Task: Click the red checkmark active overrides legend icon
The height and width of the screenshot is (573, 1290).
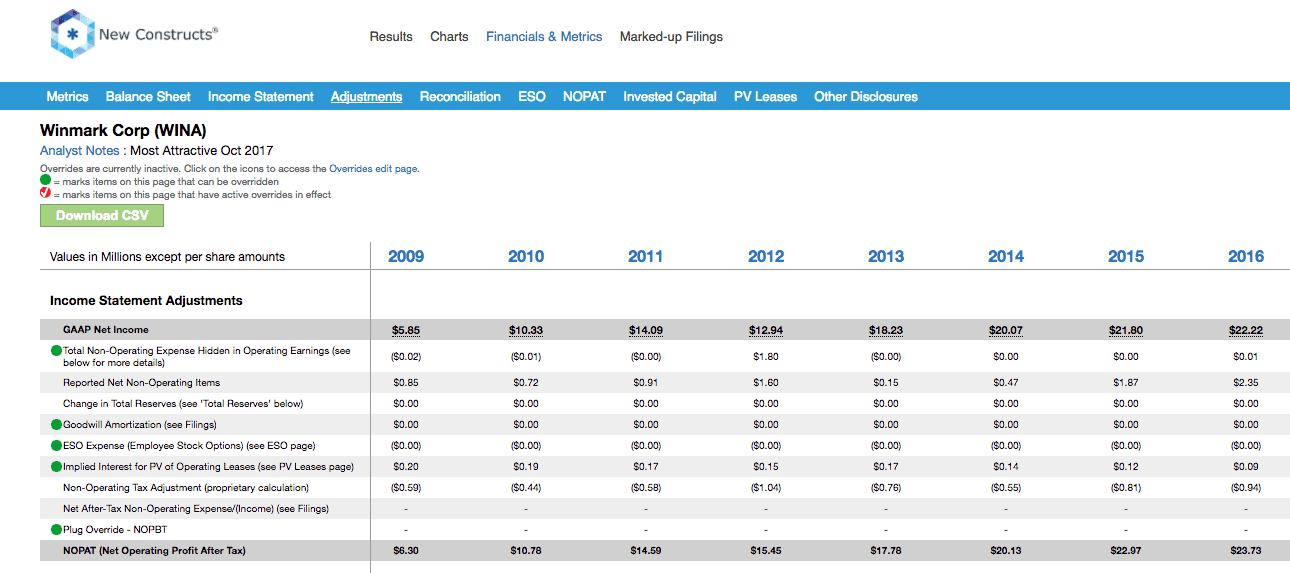Action: coord(45,194)
